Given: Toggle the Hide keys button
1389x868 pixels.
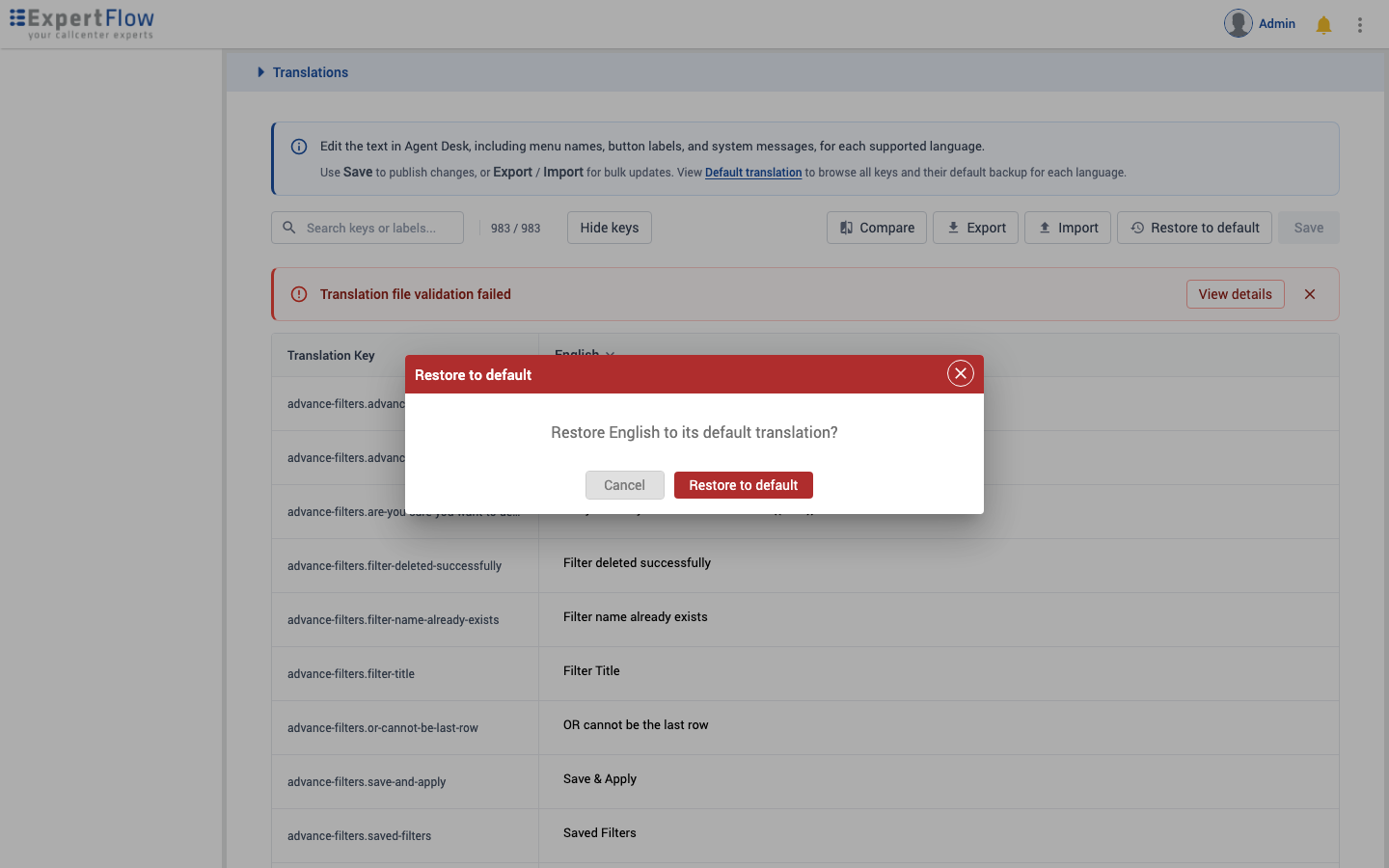Looking at the screenshot, I should pyautogui.click(x=610, y=228).
